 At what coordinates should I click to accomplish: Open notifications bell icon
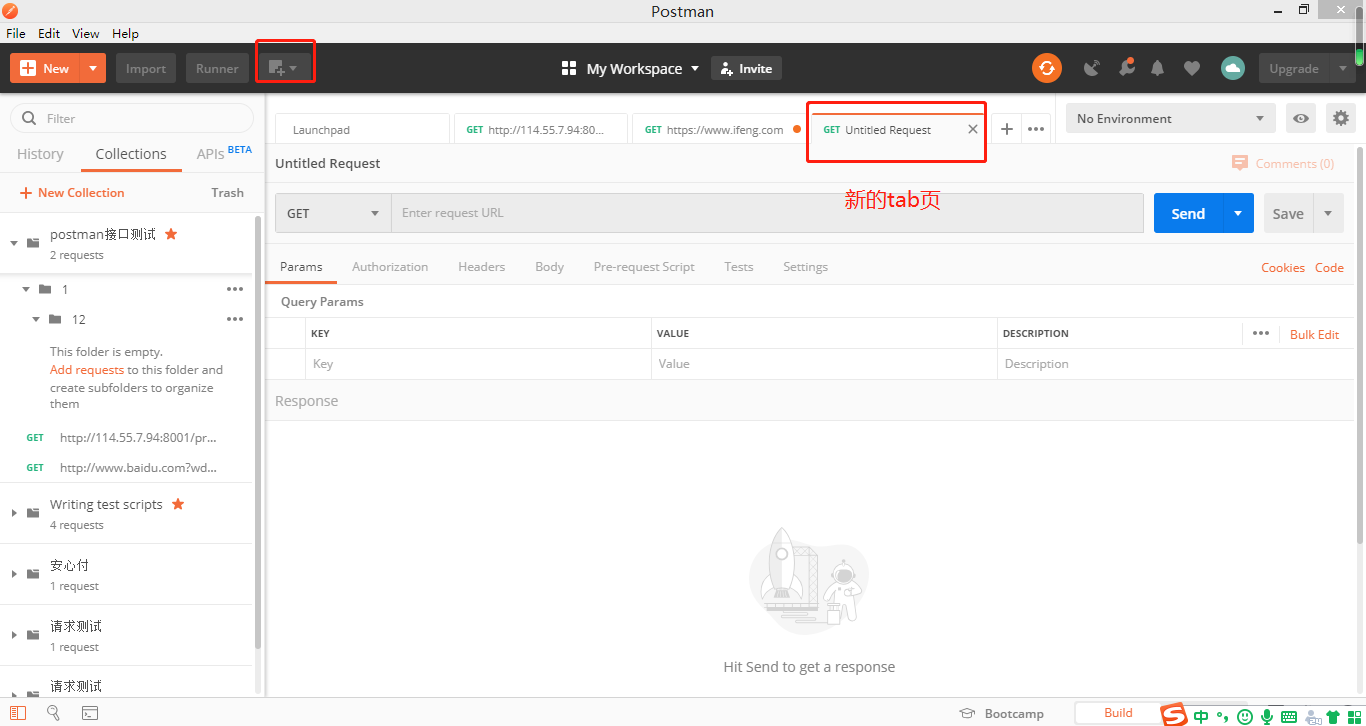(1158, 68)
